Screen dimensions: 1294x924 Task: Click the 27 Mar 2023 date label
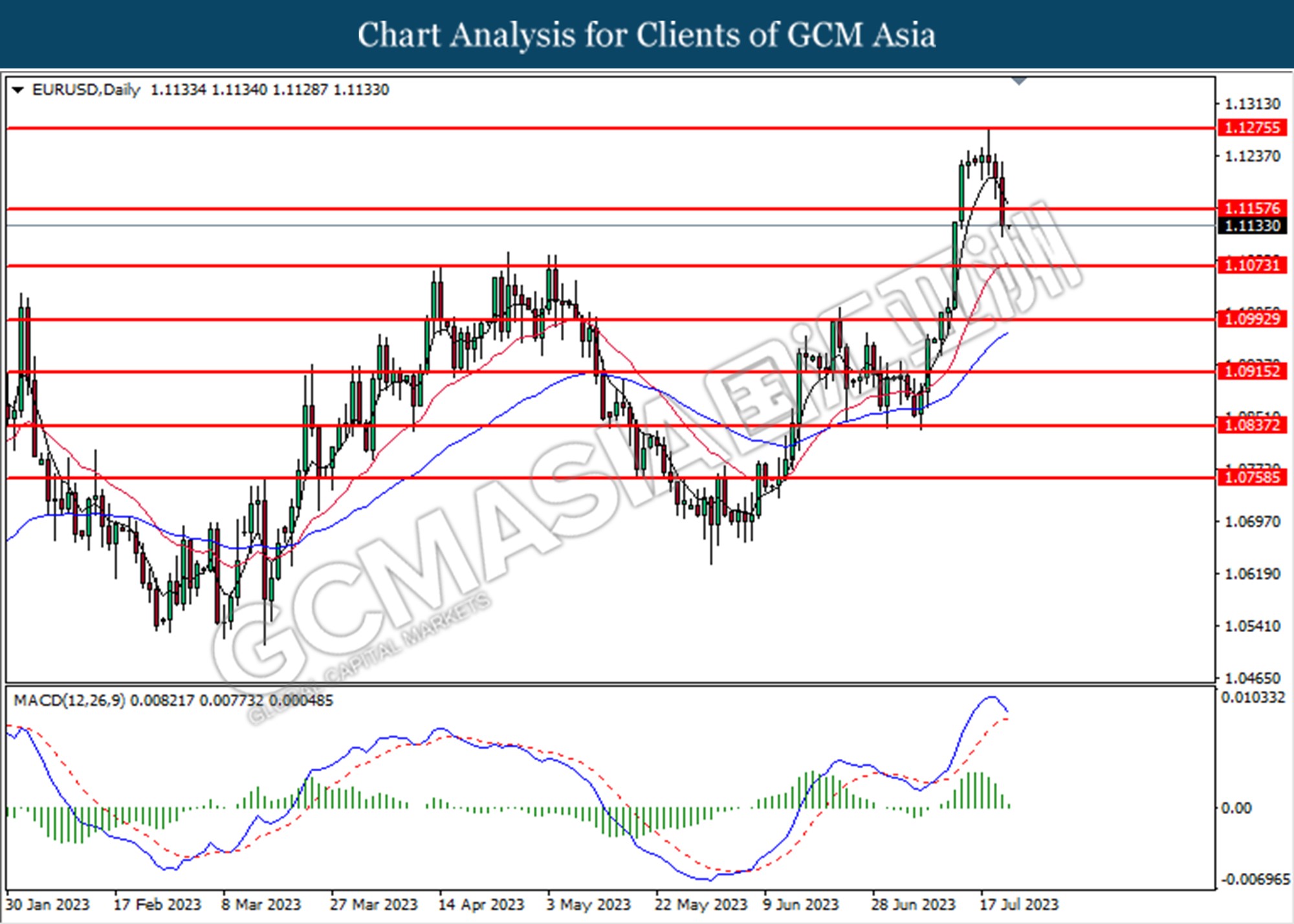[373, 904]
